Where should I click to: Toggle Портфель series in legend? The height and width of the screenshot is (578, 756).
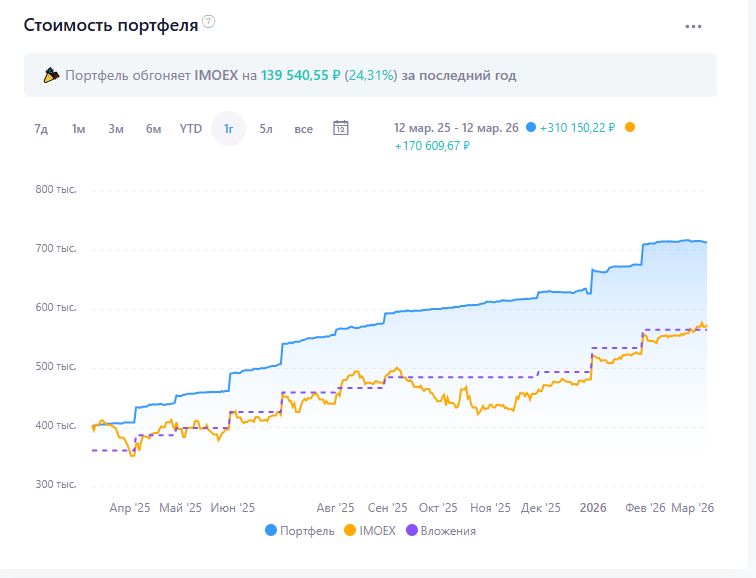[300, 531]
